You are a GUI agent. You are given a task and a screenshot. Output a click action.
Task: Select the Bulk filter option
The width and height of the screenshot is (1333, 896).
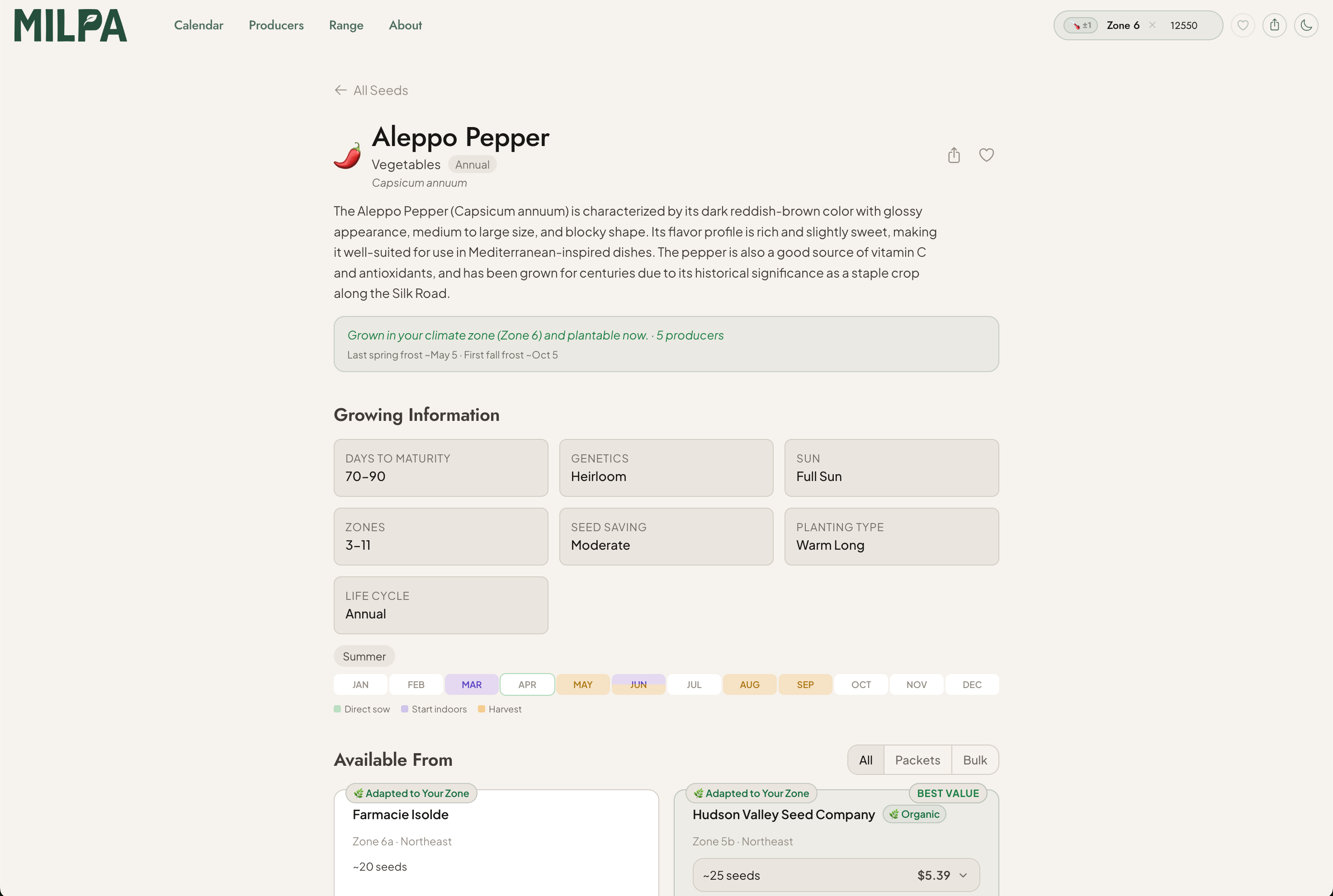(x=974, y=760)
